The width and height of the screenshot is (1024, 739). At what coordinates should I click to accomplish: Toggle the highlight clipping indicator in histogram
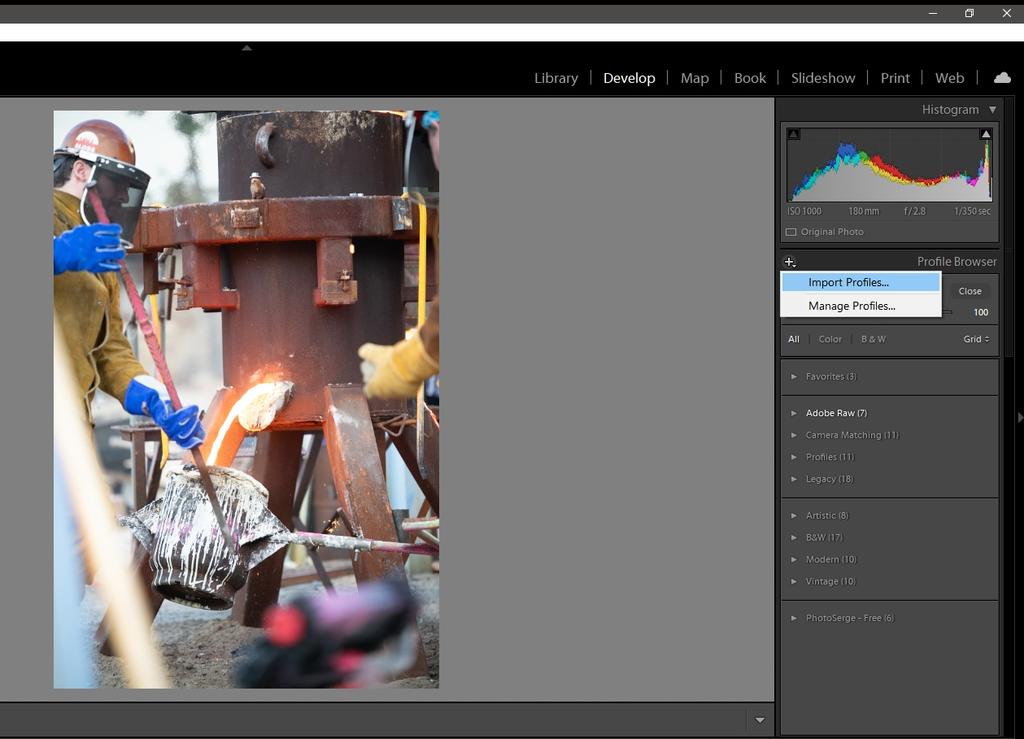coord(986,134)
